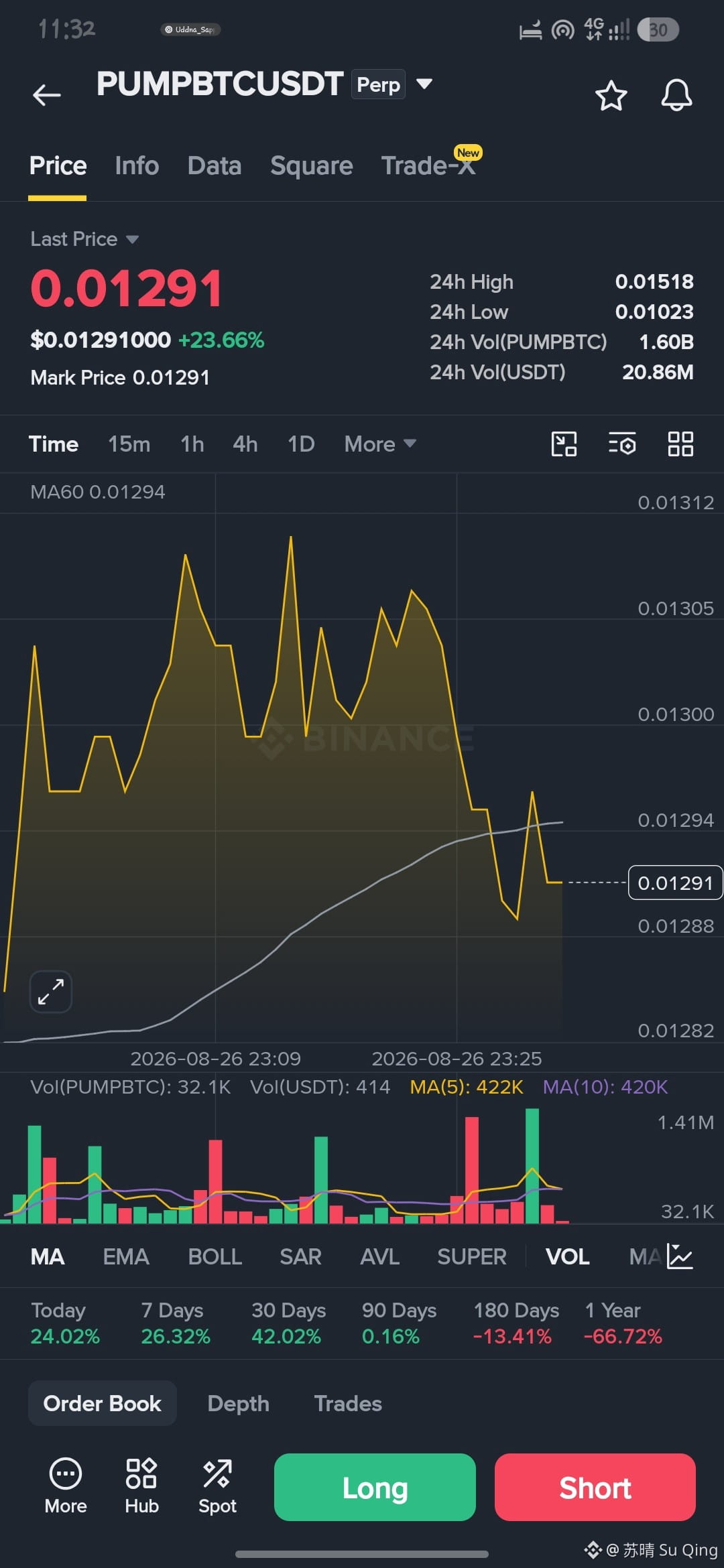724x1568 pixels.
Task: Open More menu icon at bottom
Action: coord(66,1486)
